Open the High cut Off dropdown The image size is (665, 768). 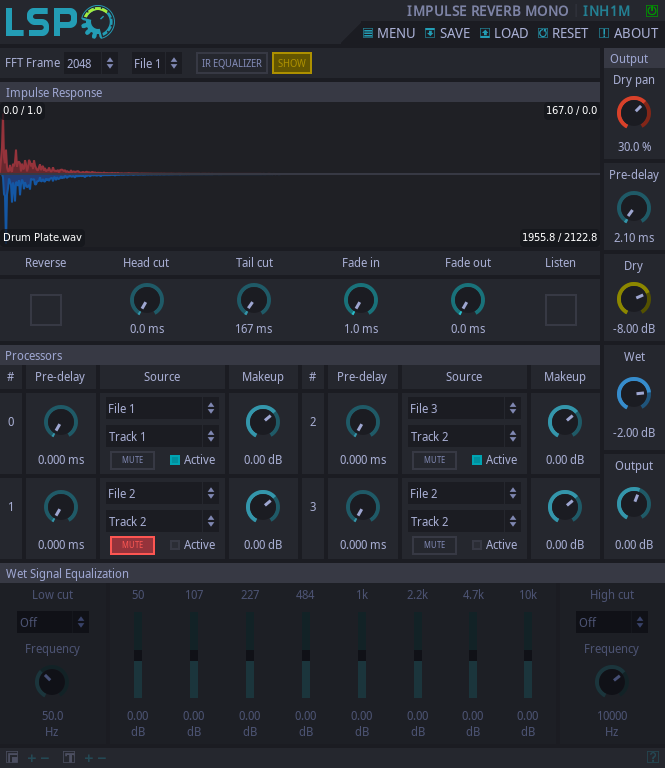click(x=612, y=623)
